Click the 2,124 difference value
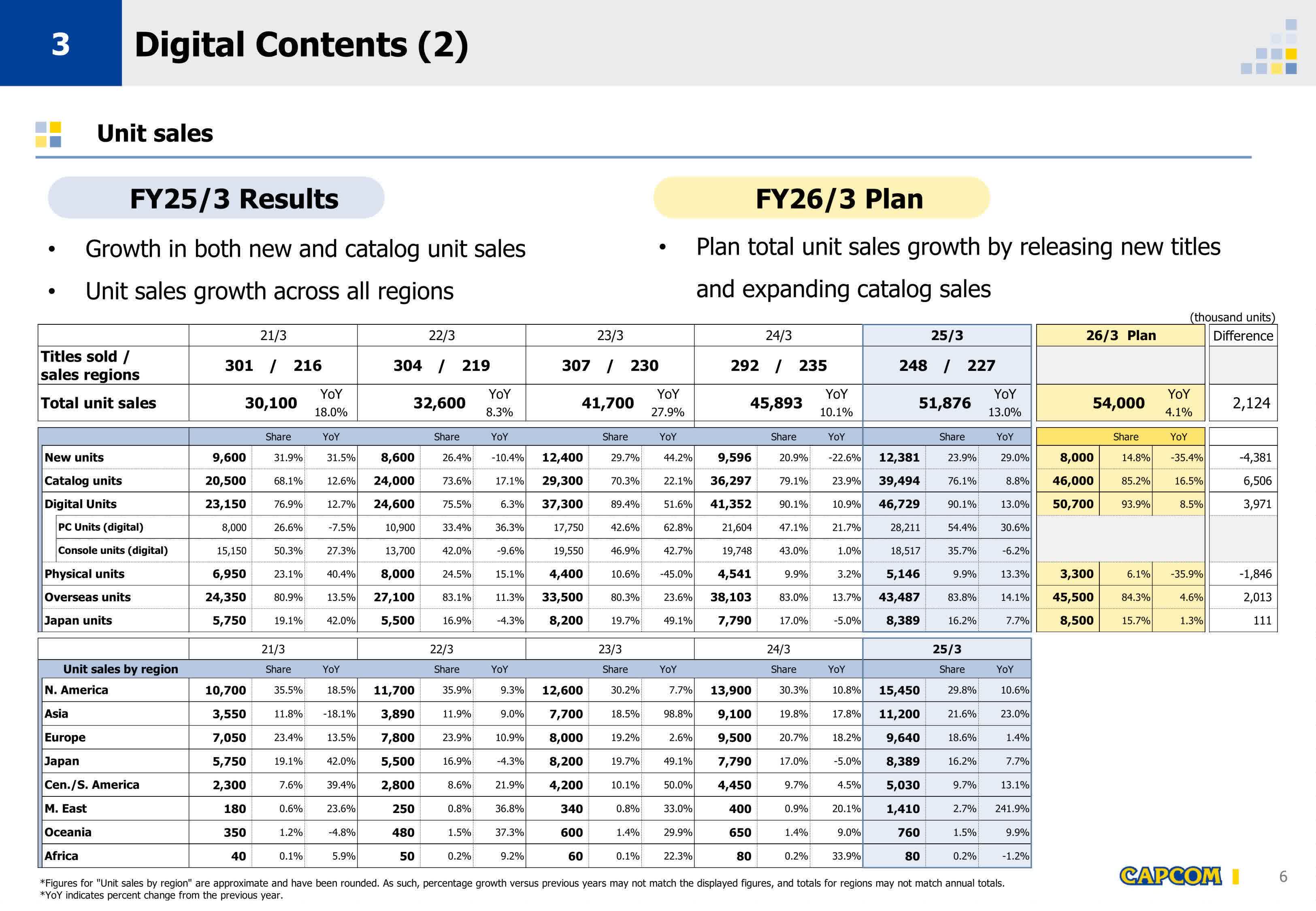 (x=1251, y=403)
